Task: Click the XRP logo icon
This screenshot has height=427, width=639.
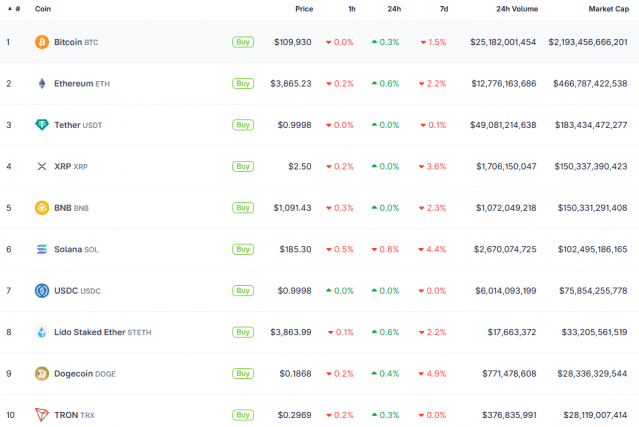Action: (42, 166)
